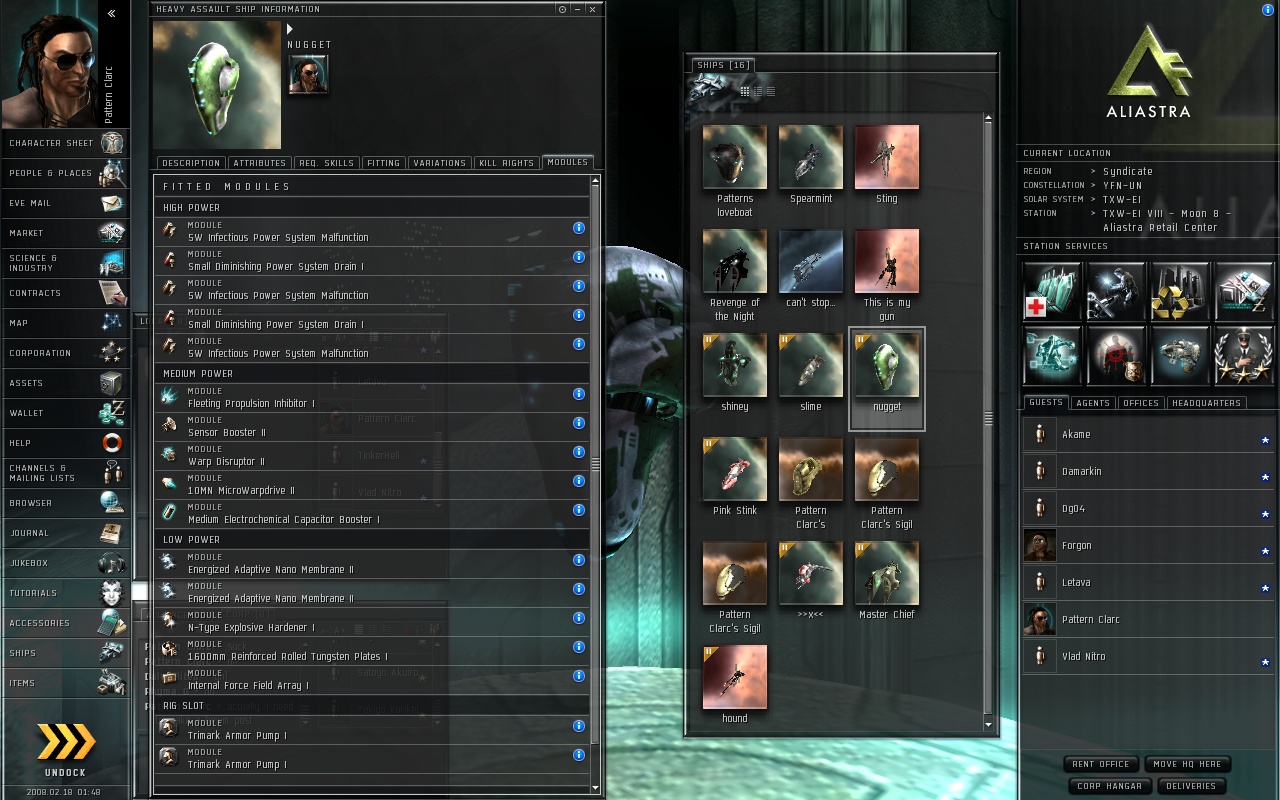The image size is (1280, 800).
Task: Open the cyan robotic-arm station service icon
Action: tap(1052, 355)
